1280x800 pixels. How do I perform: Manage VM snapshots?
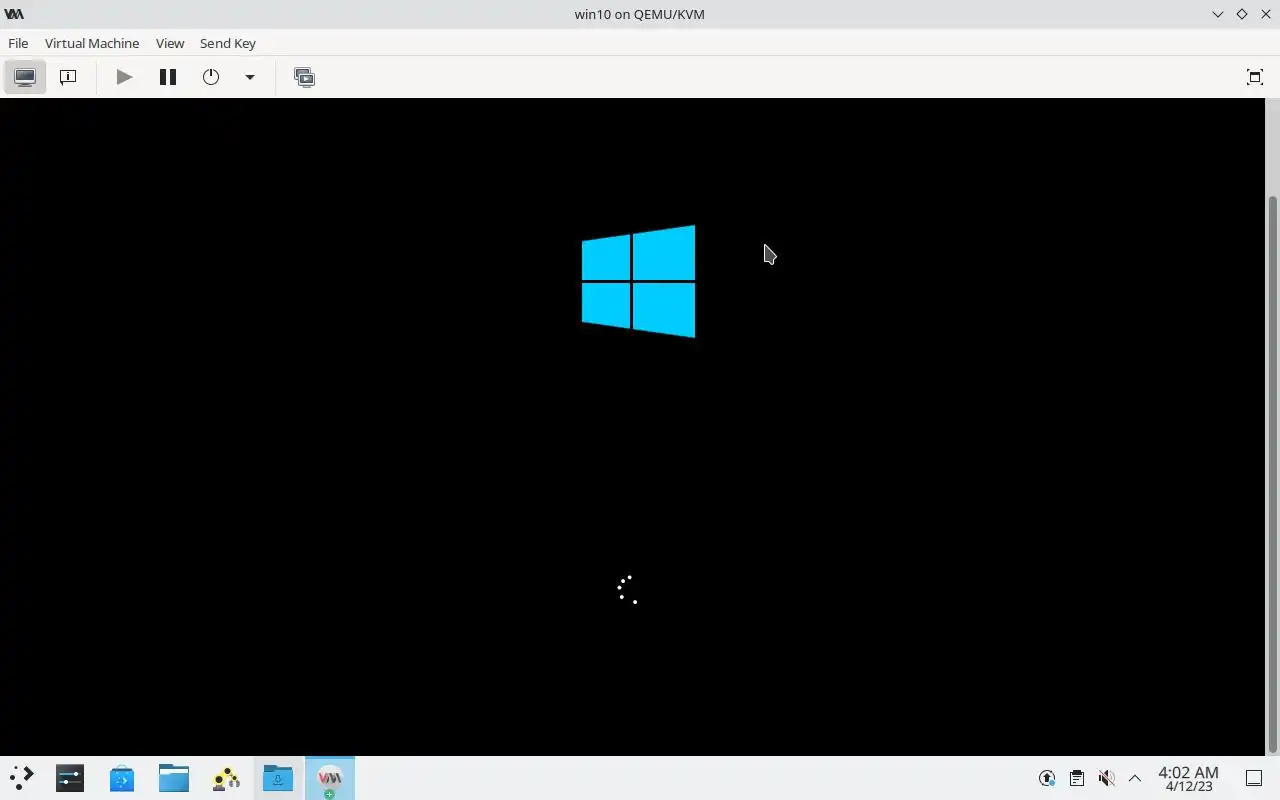click(x=304, y=77)
